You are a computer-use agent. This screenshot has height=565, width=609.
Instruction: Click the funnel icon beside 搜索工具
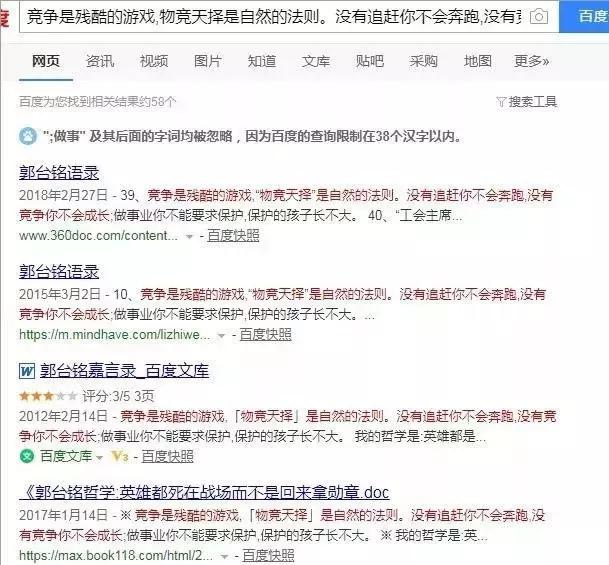[501, 102]
